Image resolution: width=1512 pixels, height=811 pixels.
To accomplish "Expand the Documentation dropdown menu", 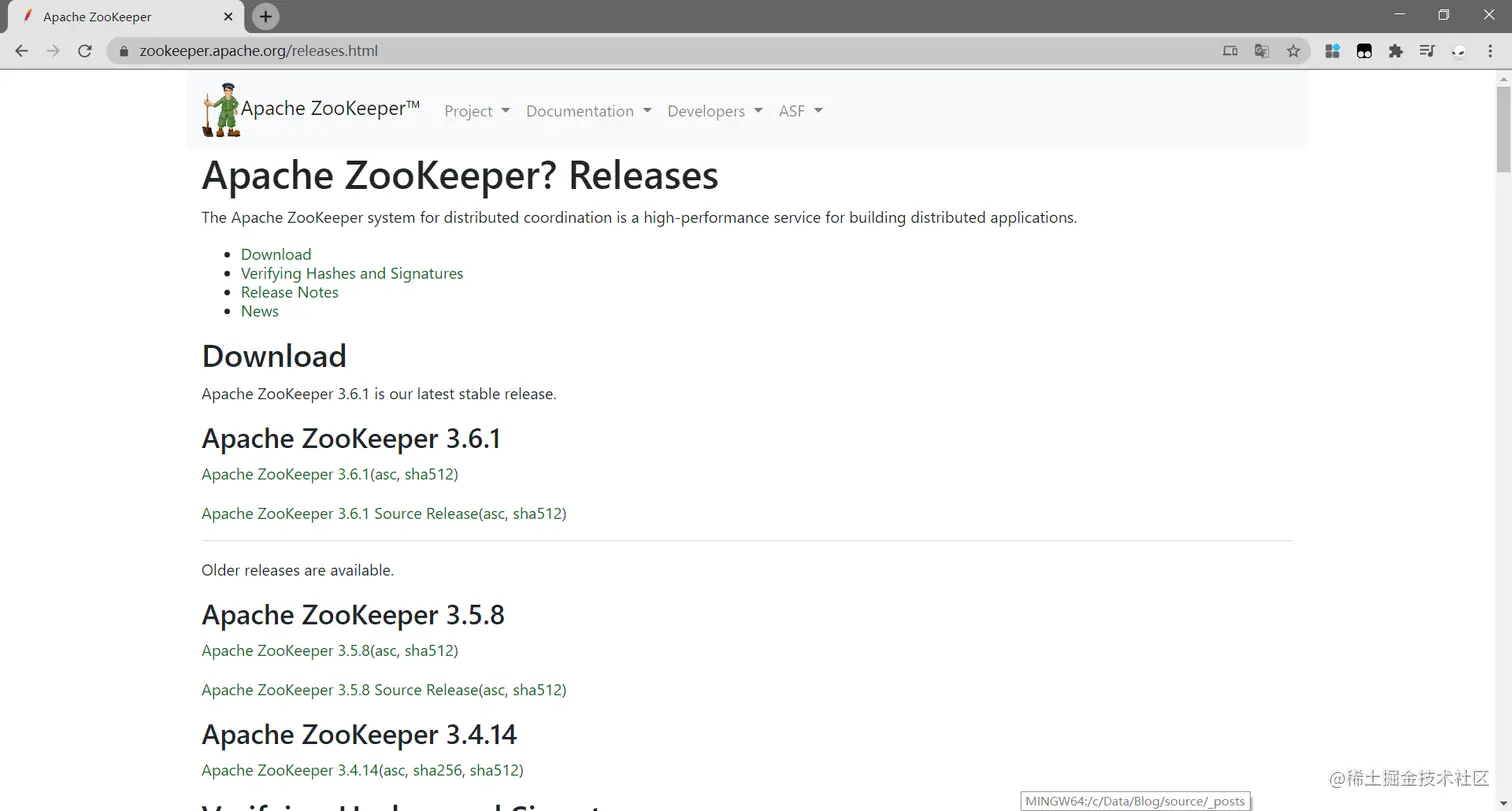I will [589, 111].
